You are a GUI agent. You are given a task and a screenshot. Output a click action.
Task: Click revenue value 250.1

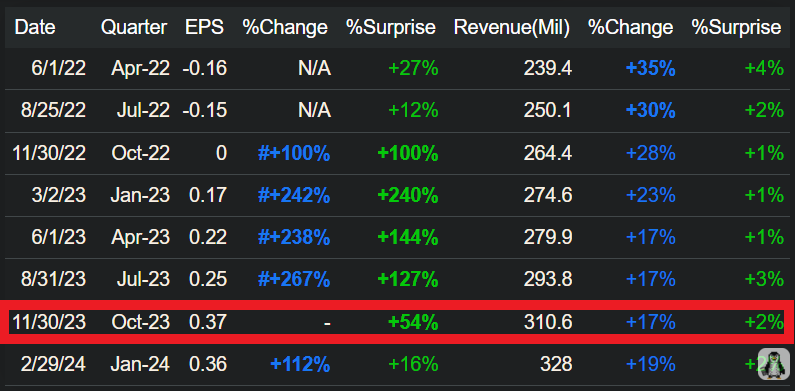point(548,111)
